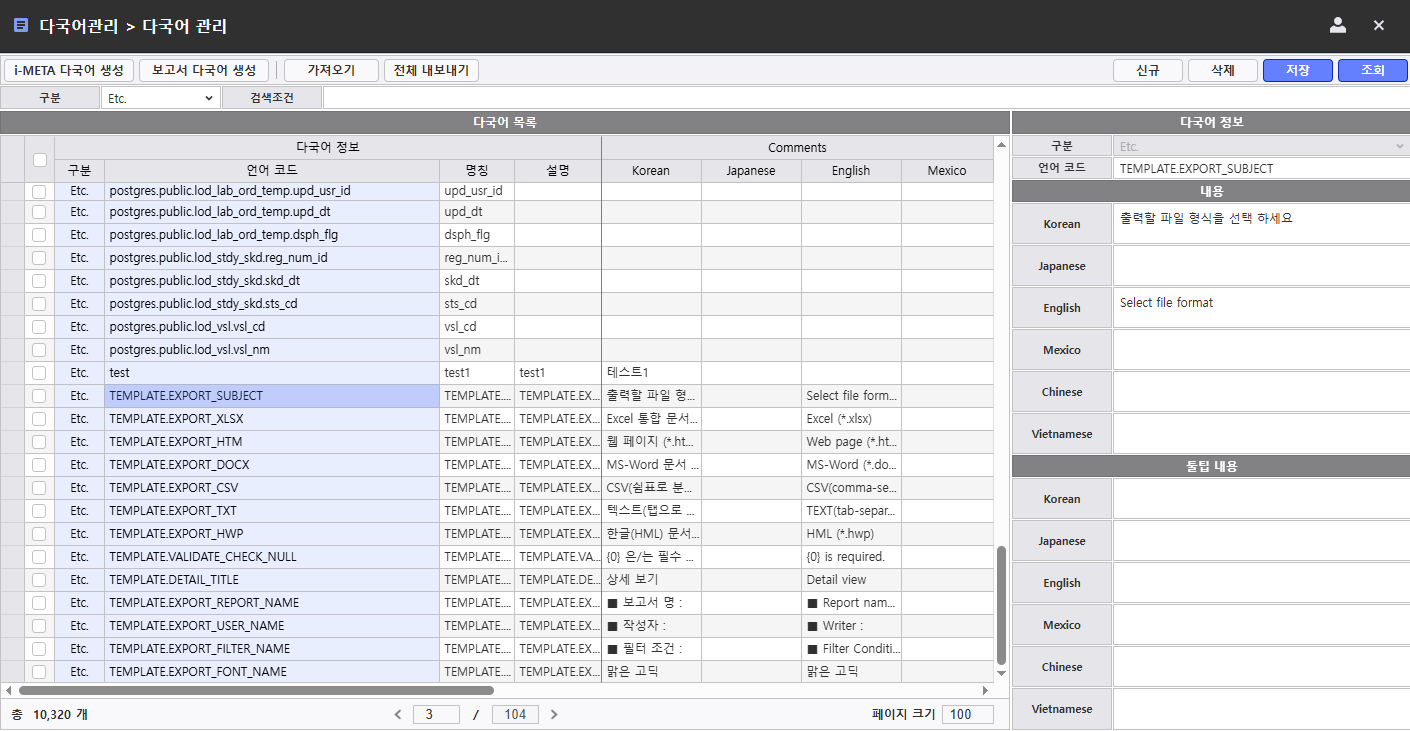Click the 페이지 크기 input field

pyautogui.click(x=968, y=714)
